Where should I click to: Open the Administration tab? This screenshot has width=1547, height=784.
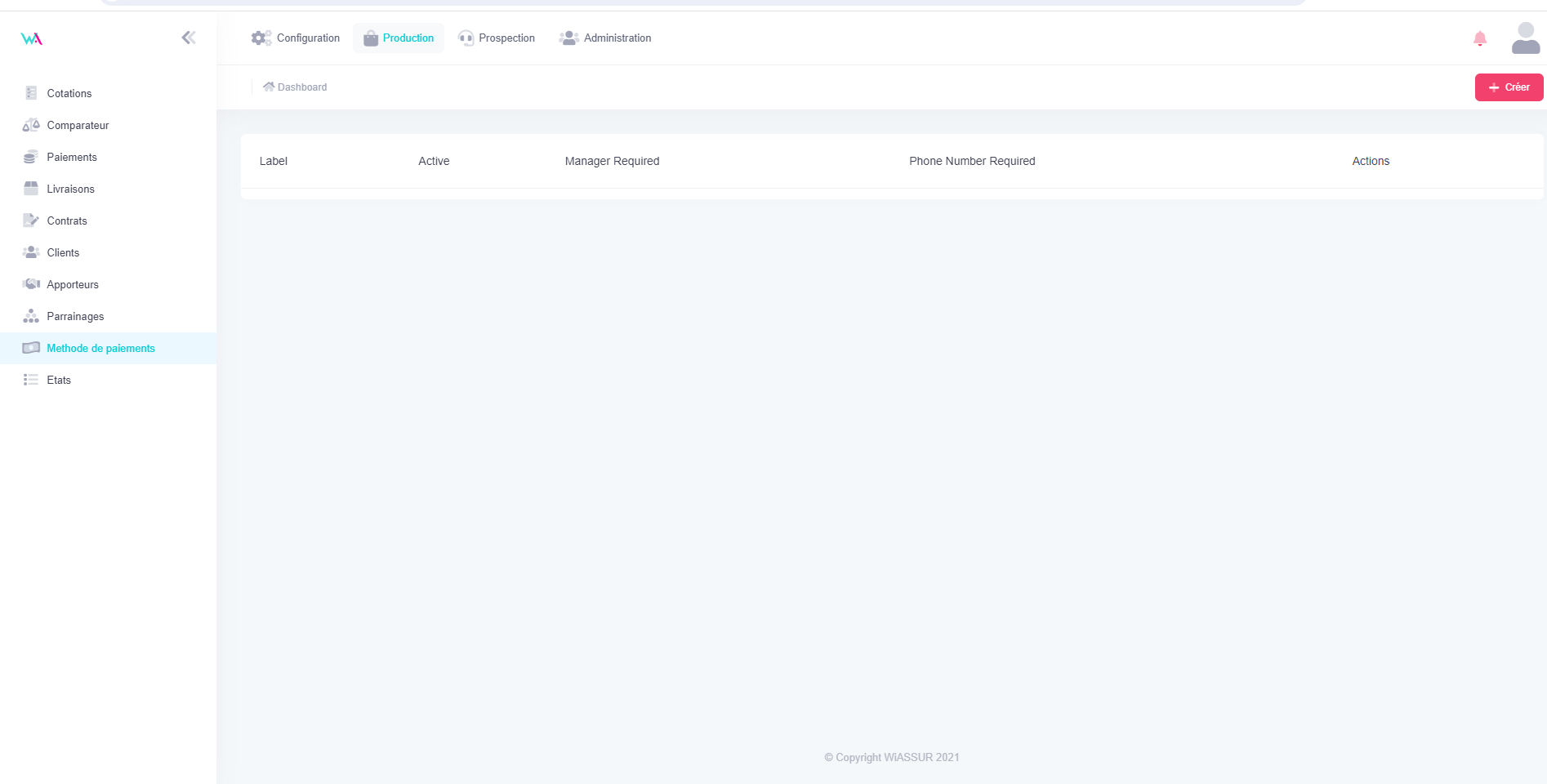click(605, 38)
